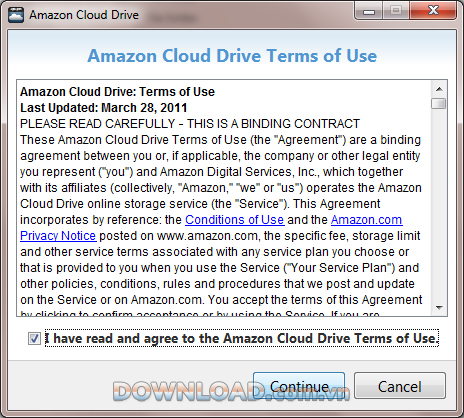The height and width of the screenshot is (418, 464).
Task: Click the greyed-out maximize window button
Action: tap(396, 11)
